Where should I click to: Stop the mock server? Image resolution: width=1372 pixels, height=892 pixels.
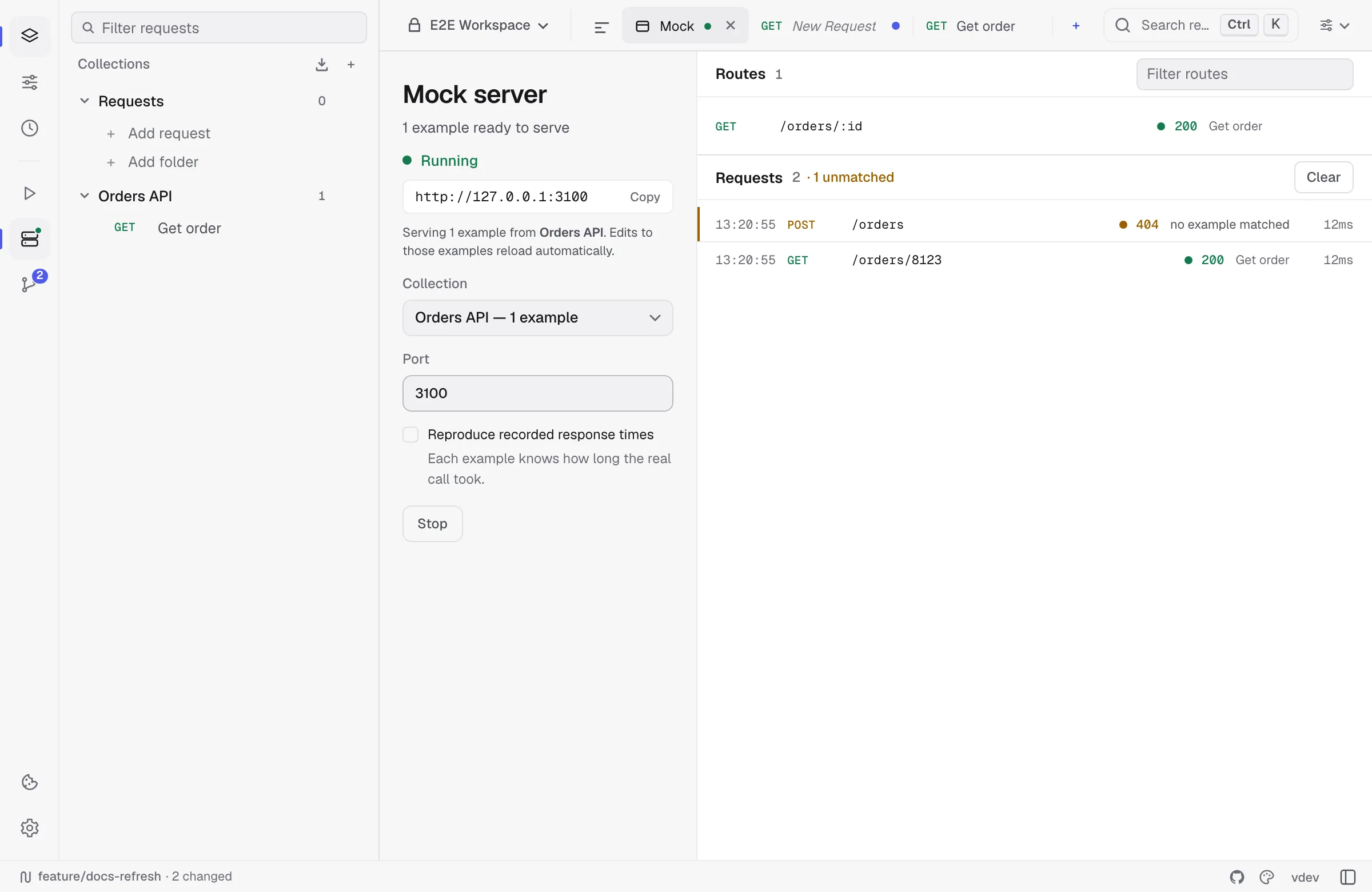click(432, 524)
